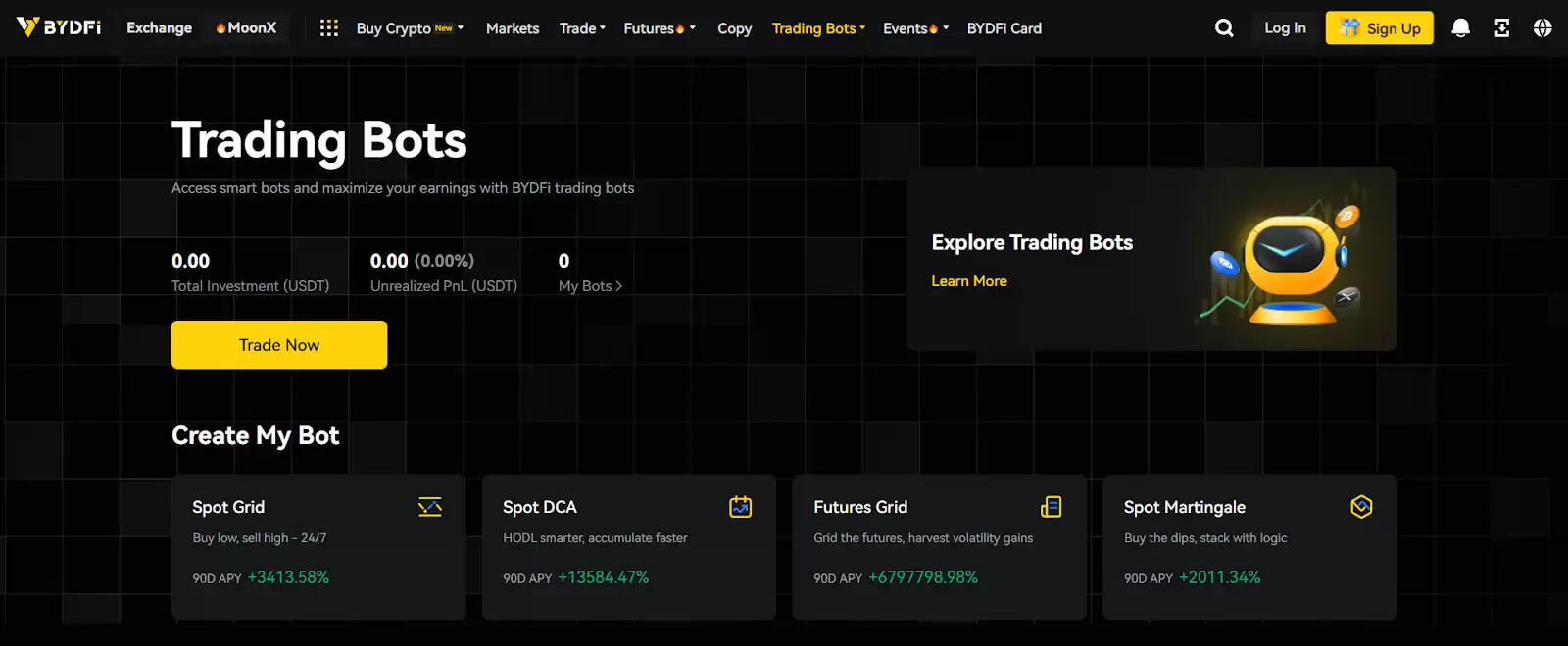The width and height of the screenshot is (1568, 646).
Task: Open the notifications bell icon
Action: click(x=1460, y=28)
